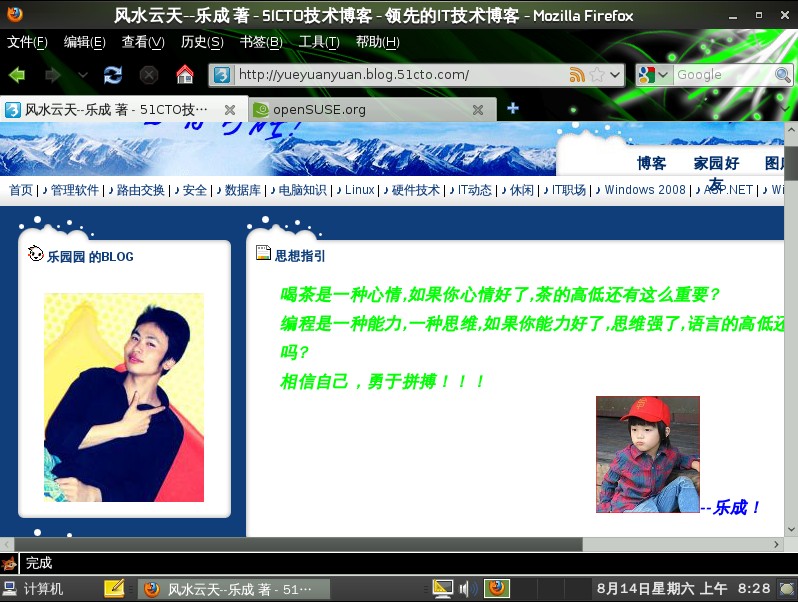Open the 管理软件 category link
Screen dimensions: 798x602
[75, 190]
